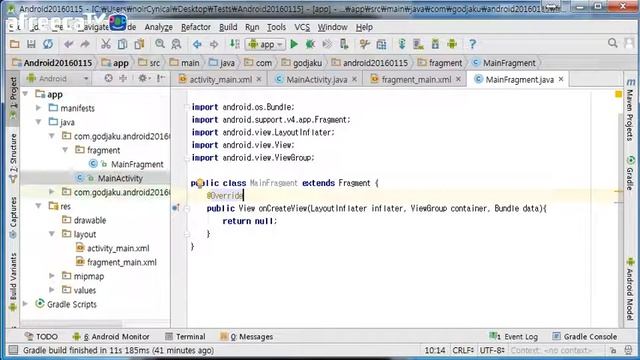Click the Open folder toolbar icon
This screenshot has height=360, width=640.
pos(15,44)
